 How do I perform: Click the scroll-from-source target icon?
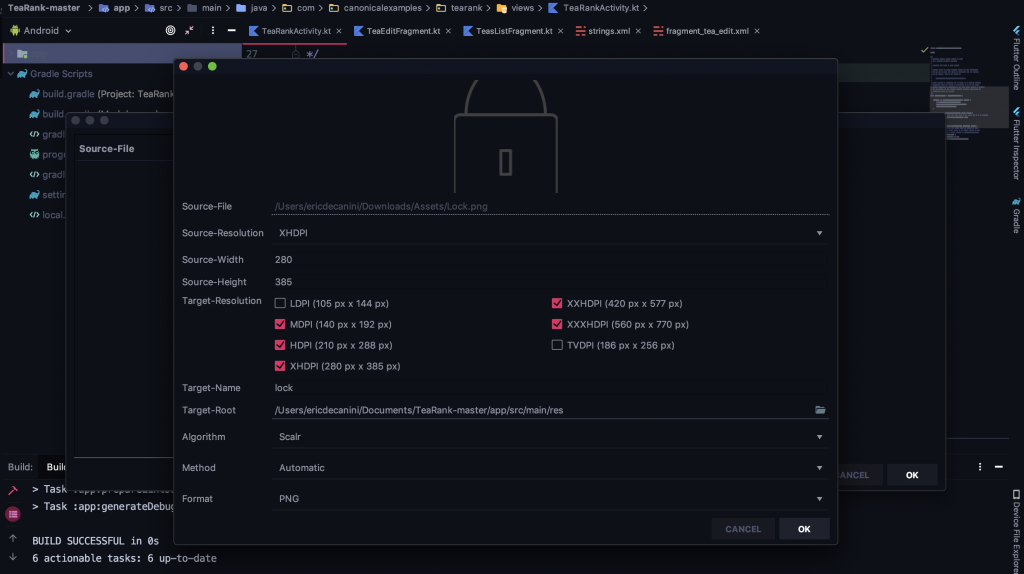(x=171, y=30)
